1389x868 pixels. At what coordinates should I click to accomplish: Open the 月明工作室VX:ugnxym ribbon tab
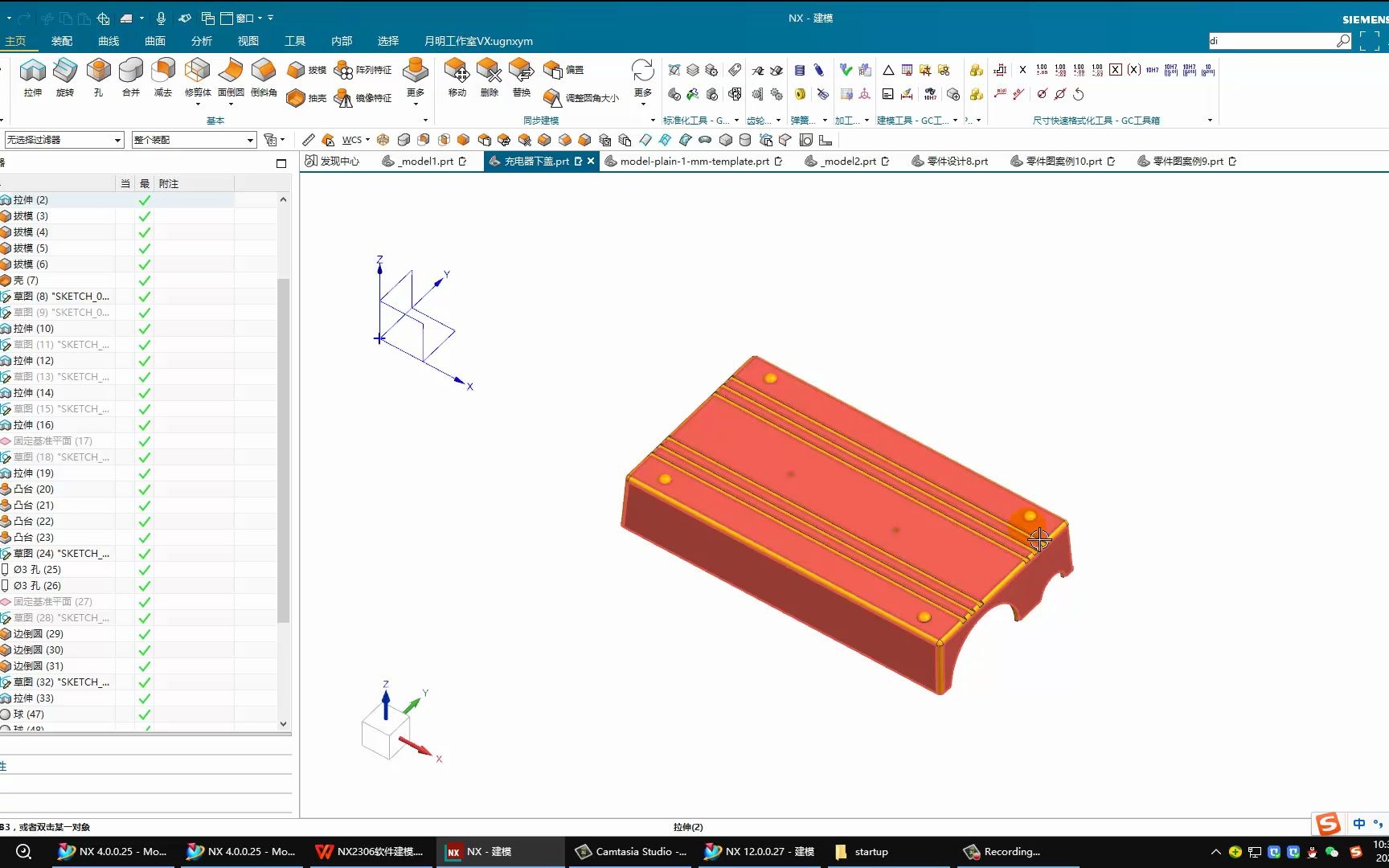pos(478,41)
